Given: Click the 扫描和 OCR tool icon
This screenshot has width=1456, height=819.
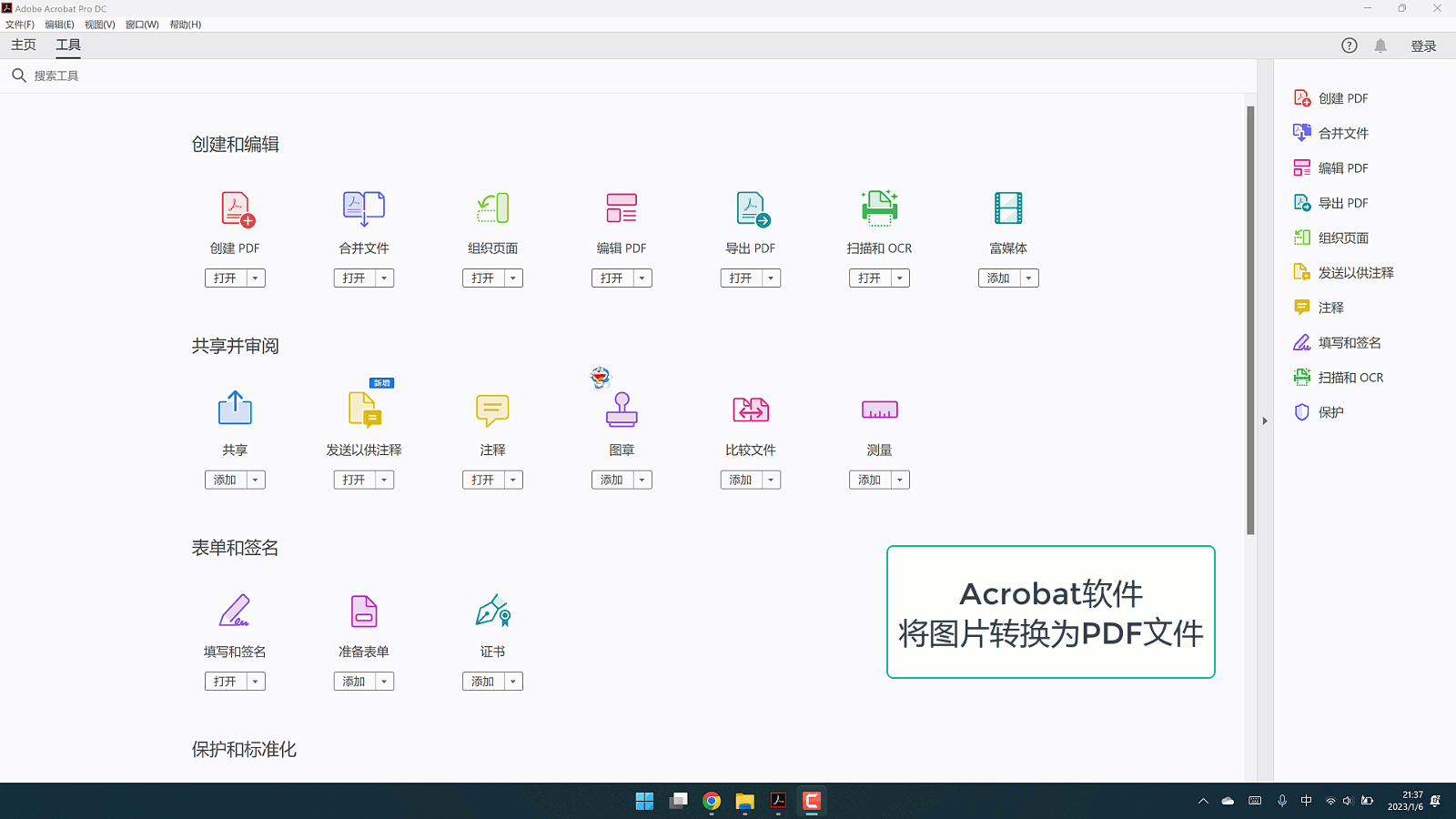Looking at the screenshot, I should point(879,208).
